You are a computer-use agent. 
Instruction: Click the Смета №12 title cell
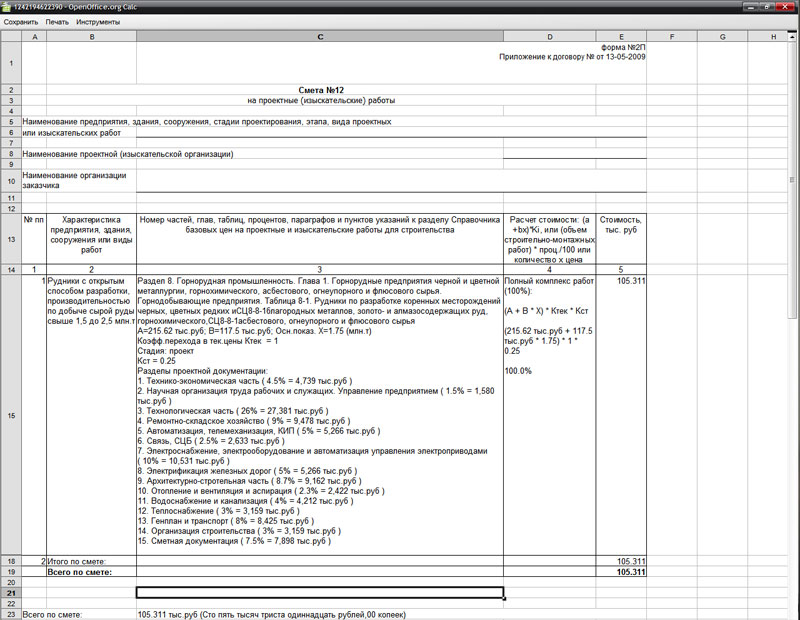tap(320, 90)
